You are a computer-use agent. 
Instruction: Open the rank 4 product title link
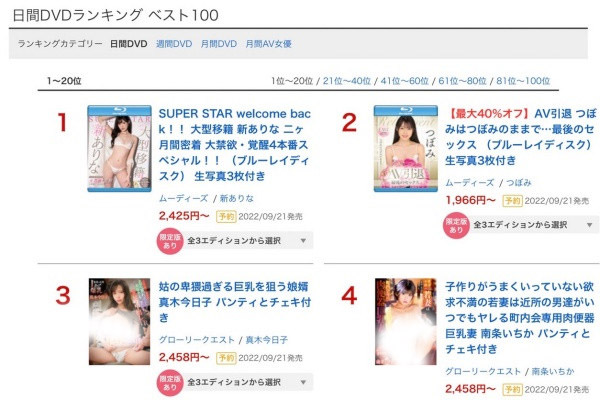[520, 318]
